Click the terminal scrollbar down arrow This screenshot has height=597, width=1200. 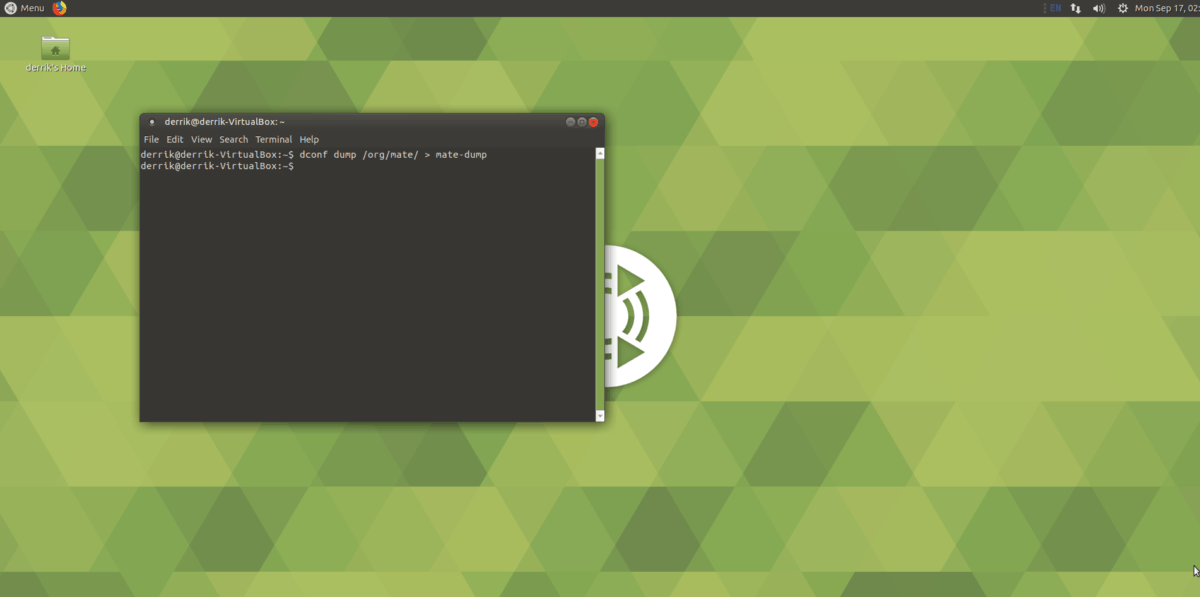pyautogui.click(x=600, y=415)
